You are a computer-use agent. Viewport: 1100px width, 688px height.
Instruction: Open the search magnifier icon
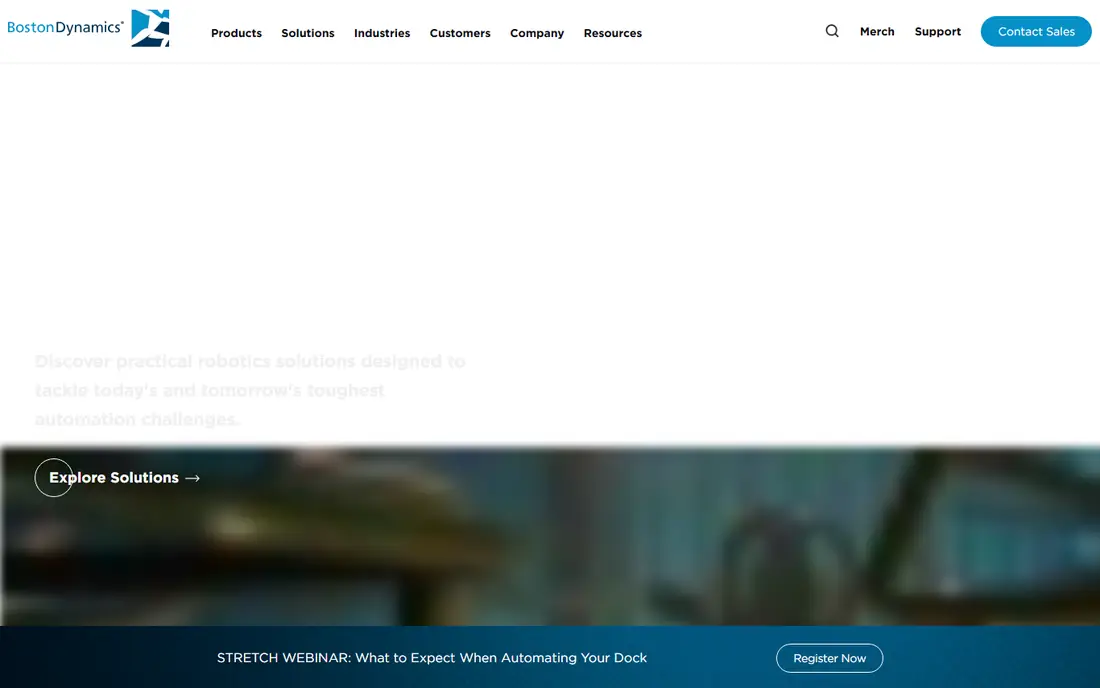tap(832, 31)
